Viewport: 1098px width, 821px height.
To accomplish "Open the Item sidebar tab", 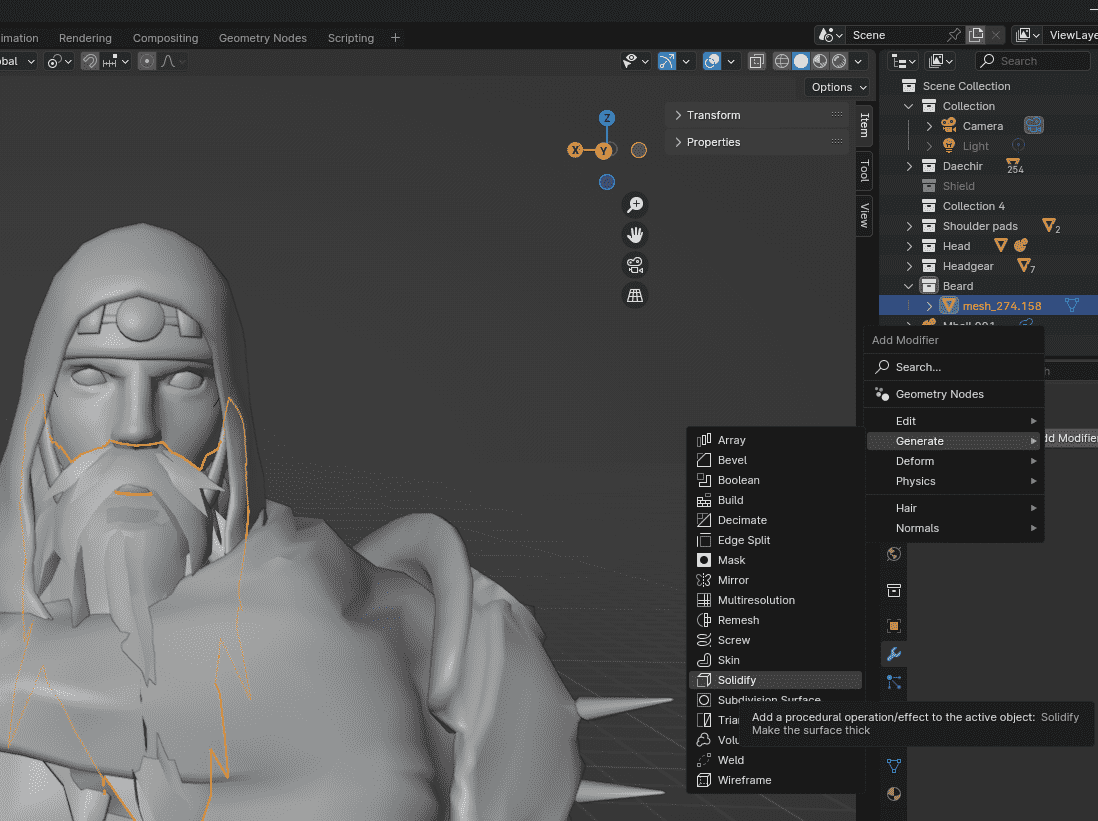I will pos(864,125).
